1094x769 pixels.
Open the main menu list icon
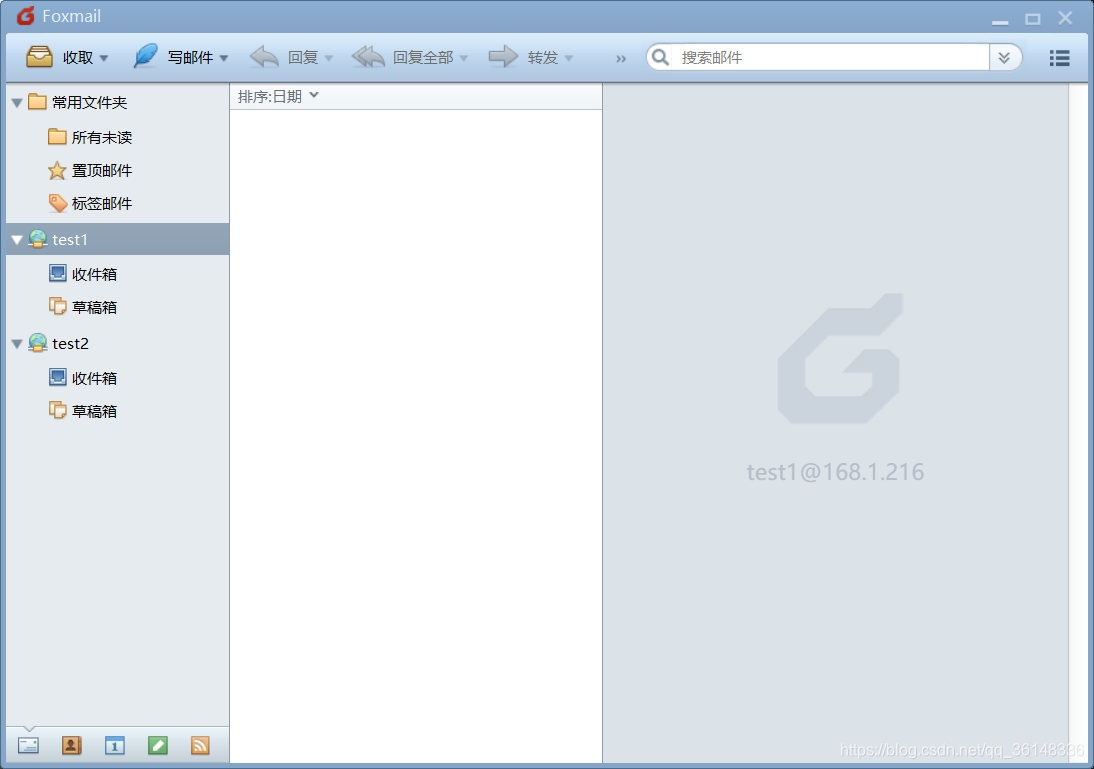(x=1059, y=58)
